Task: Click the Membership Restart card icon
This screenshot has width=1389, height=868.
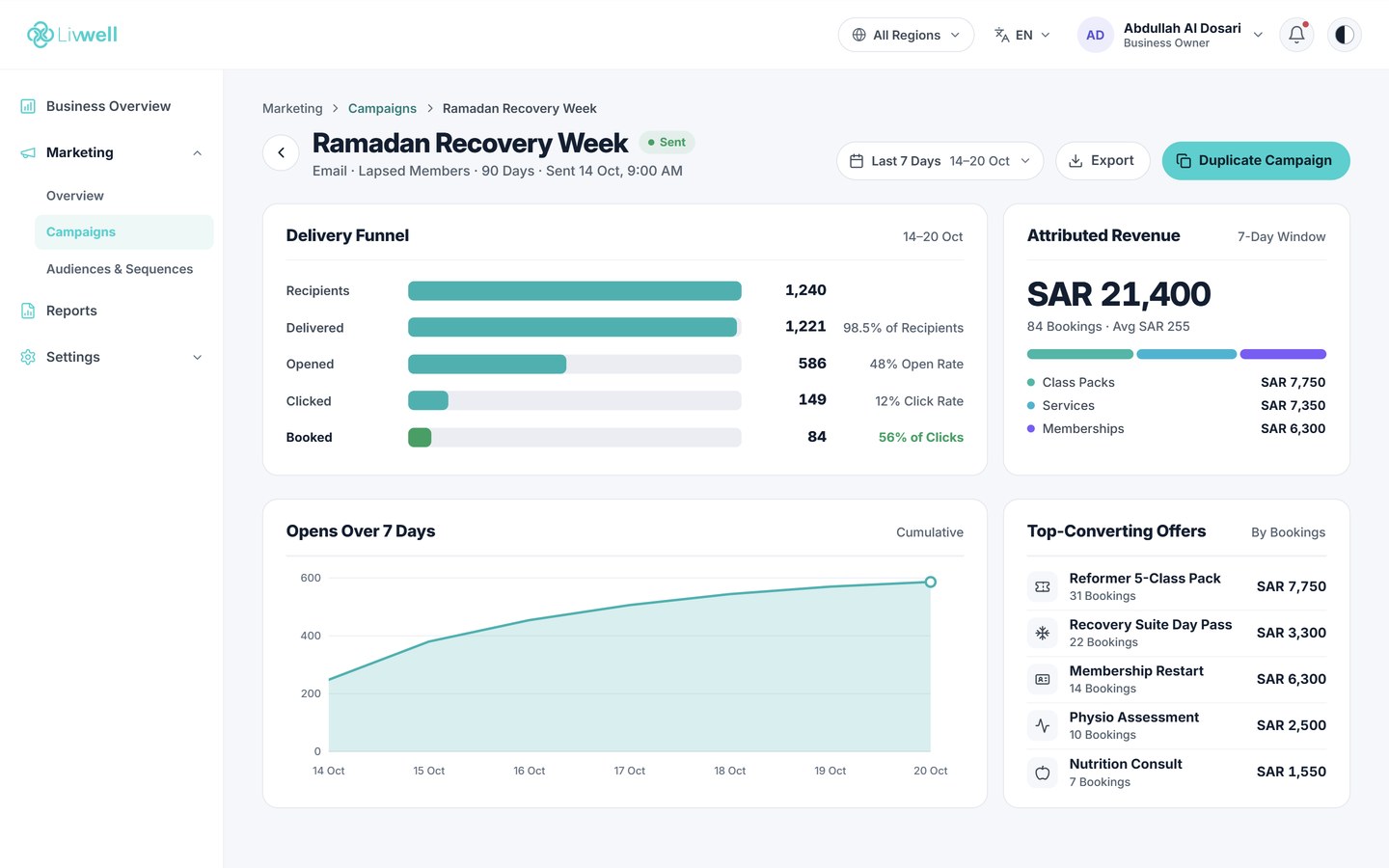Action: (1043, 679)
